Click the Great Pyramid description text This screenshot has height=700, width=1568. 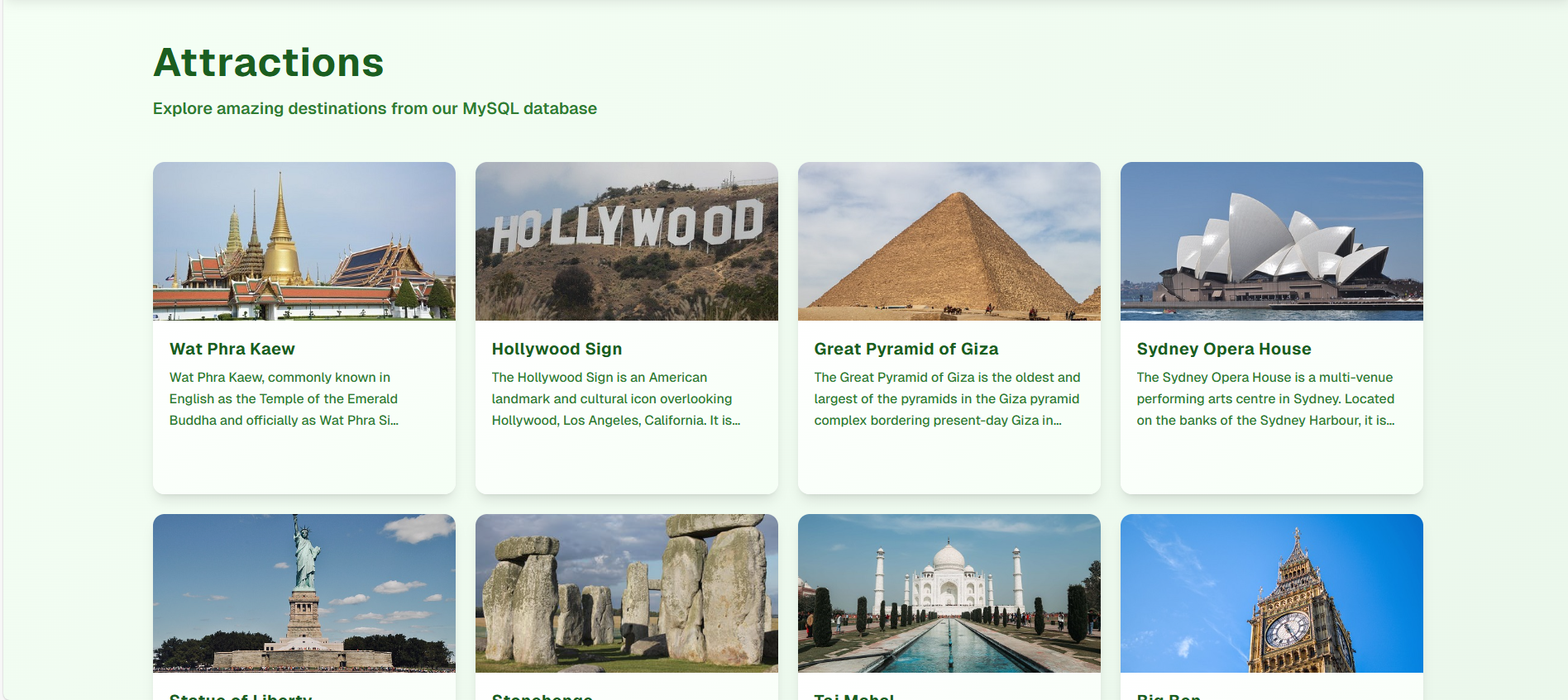click(946, 398)
